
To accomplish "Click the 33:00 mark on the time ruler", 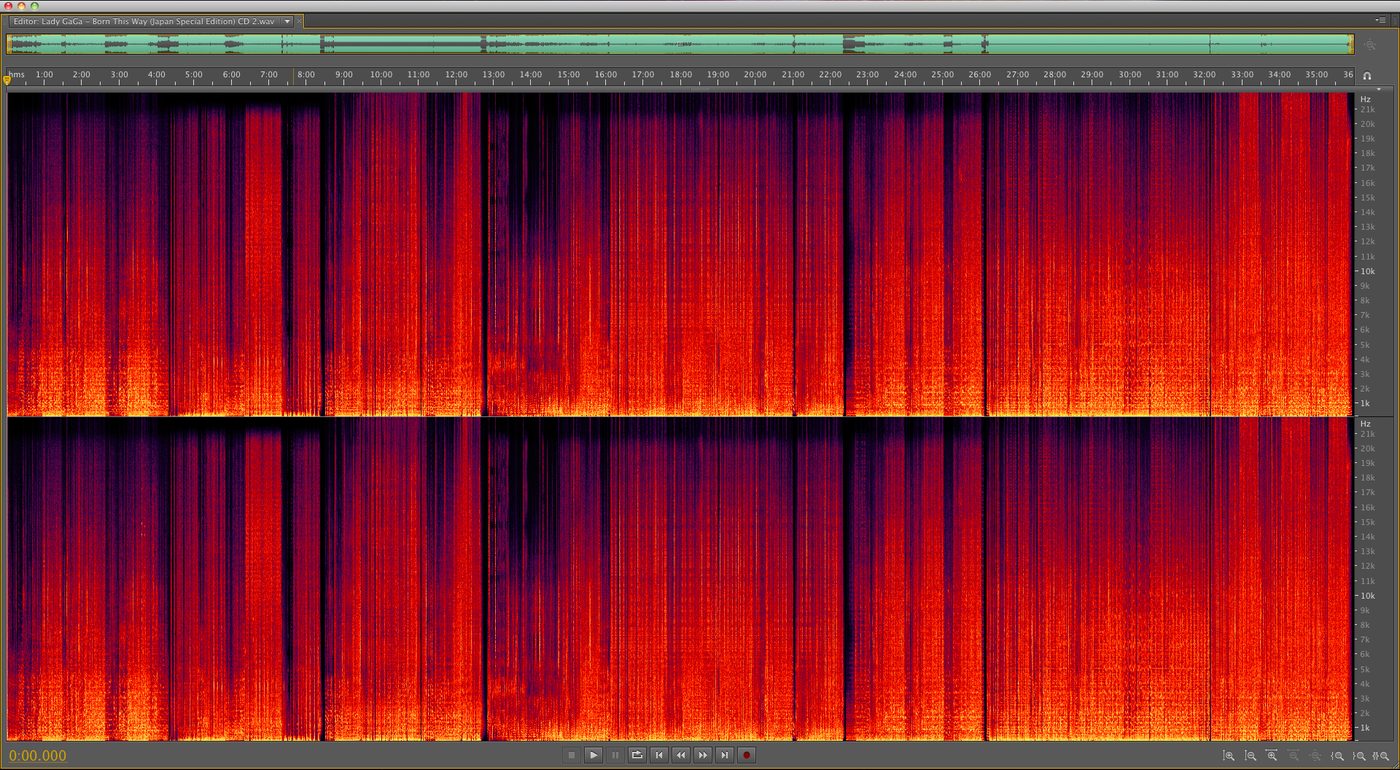I will [1242, 74].
